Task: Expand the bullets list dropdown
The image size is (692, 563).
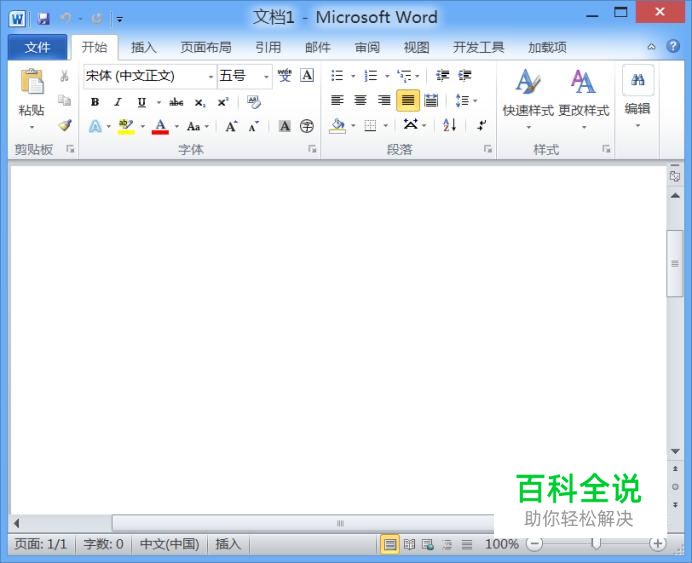Action: [x=353, y=76]
